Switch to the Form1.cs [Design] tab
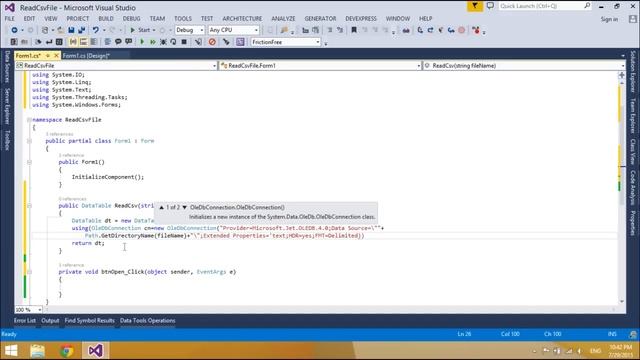The height and width of the screenshot is (360, 640). click(87, 56)
